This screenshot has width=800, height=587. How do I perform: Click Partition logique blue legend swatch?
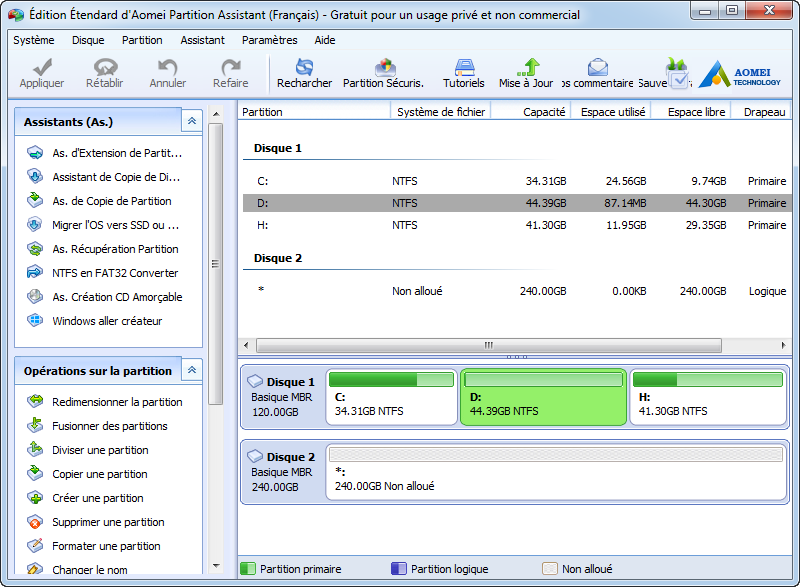click(398, 569)
